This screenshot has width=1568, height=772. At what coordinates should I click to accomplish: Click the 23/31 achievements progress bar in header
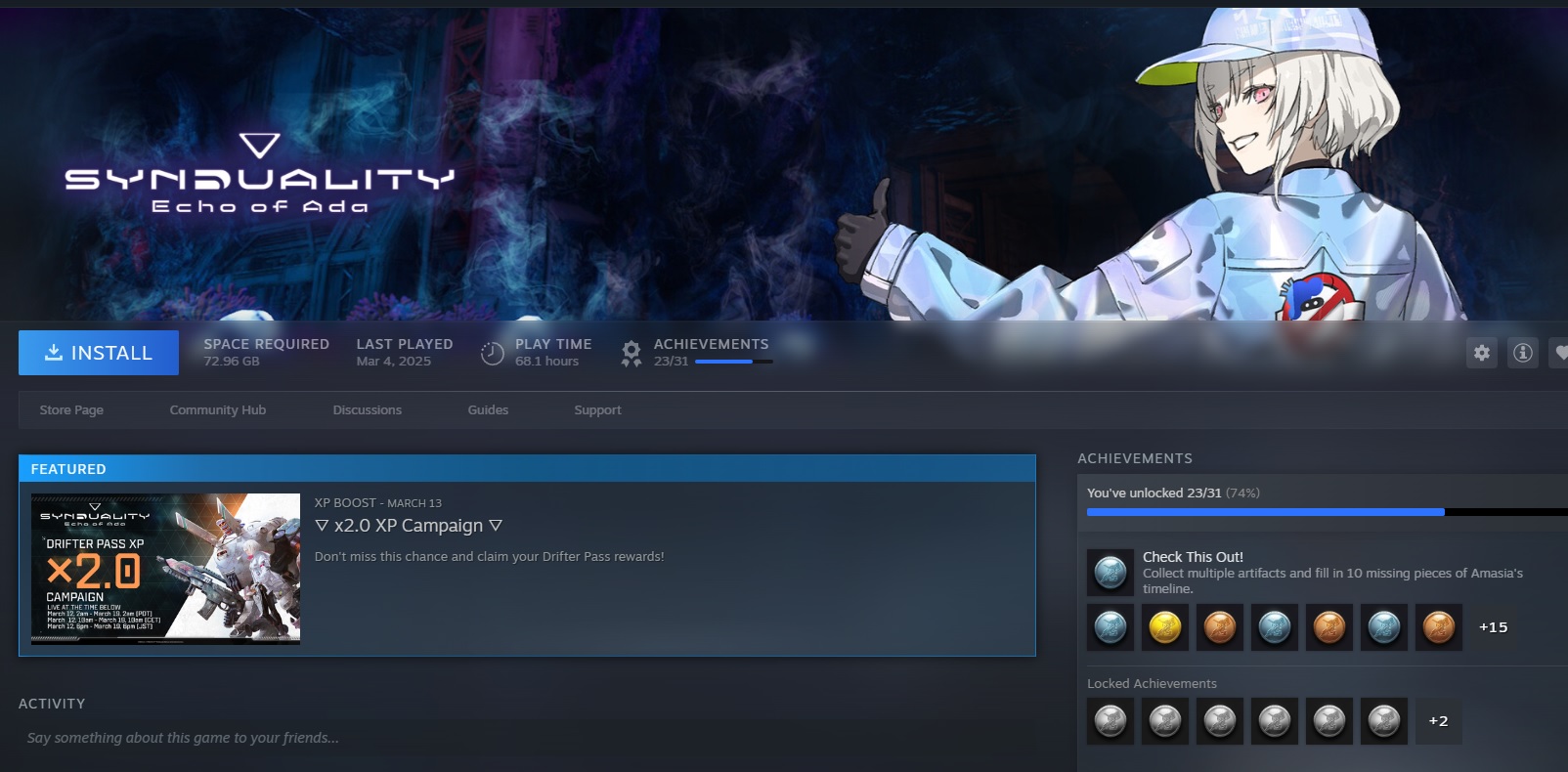pos(734,362)
